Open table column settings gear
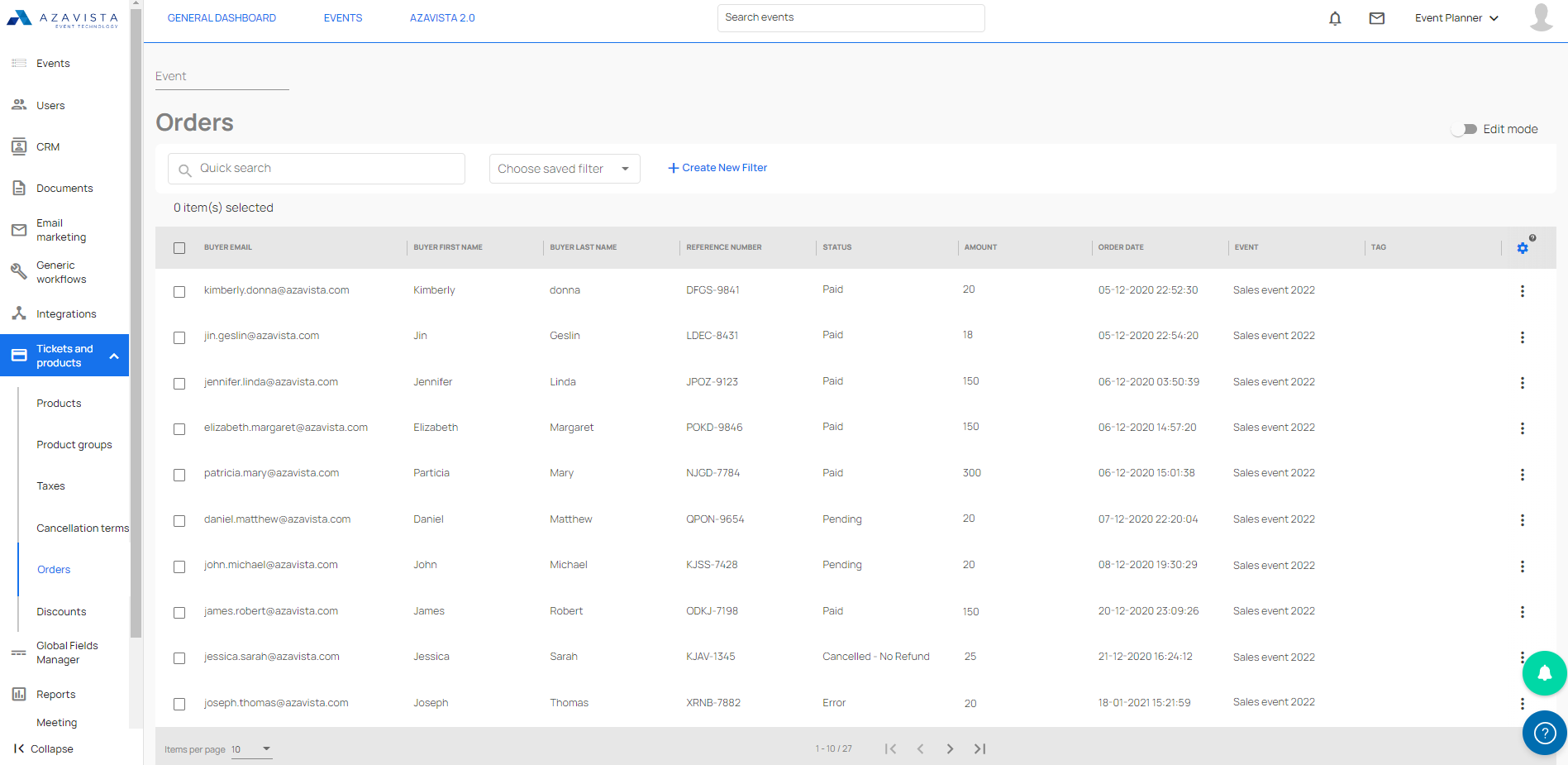The image size is (1568, 765). click(x=1523, y=248)
